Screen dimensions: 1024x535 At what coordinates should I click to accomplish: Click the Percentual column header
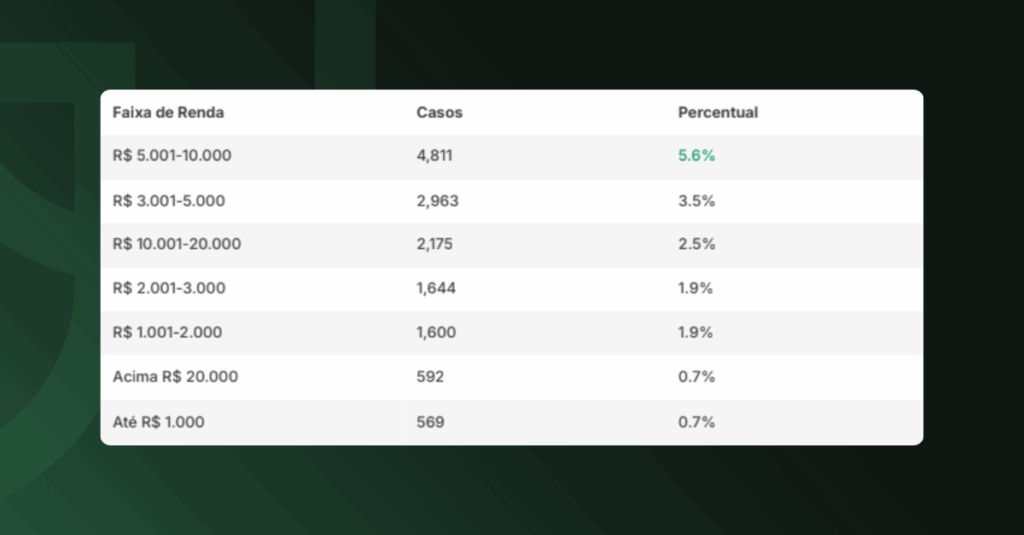(718, 113)
